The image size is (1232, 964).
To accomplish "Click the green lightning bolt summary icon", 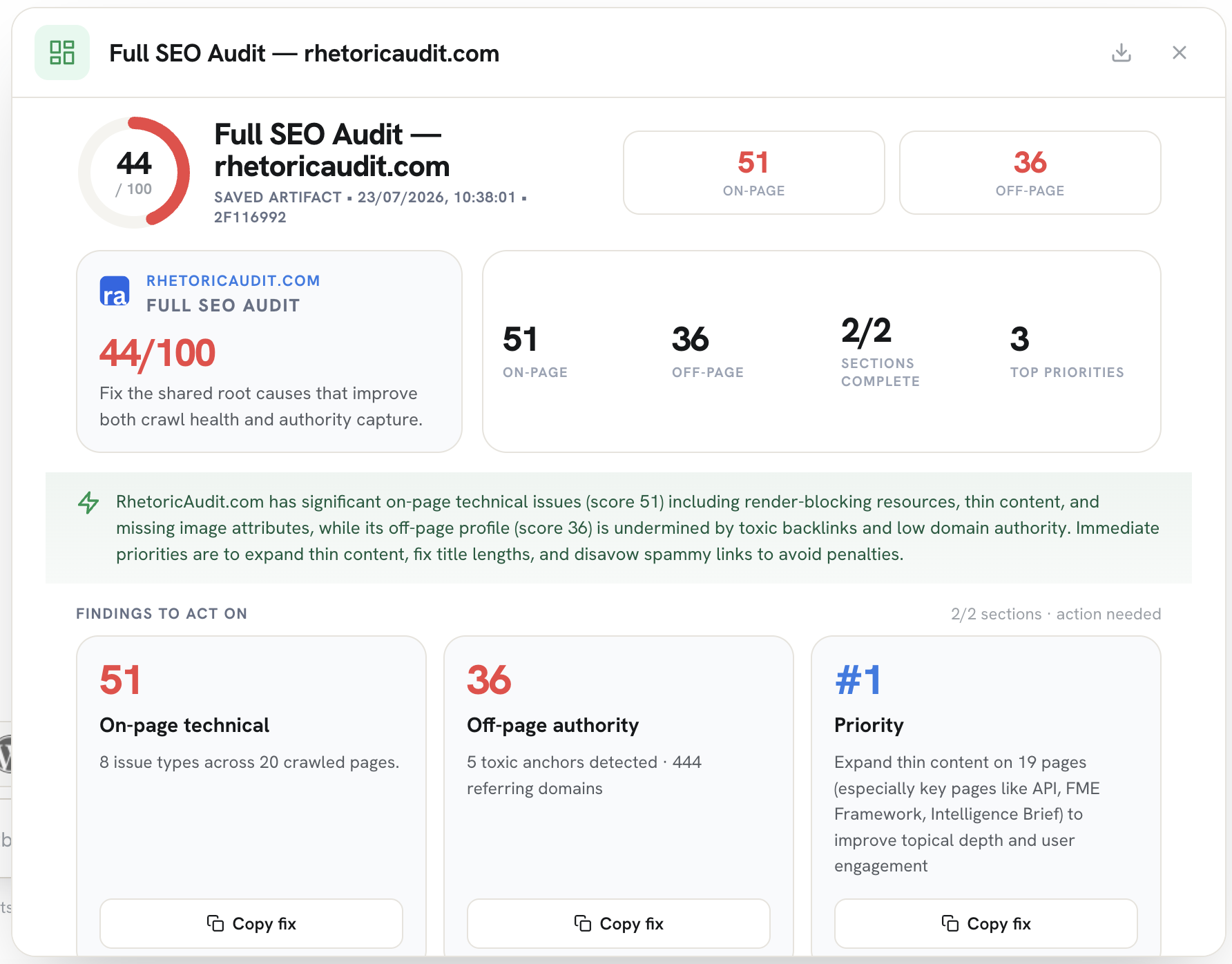I will (x=88, y=502).
